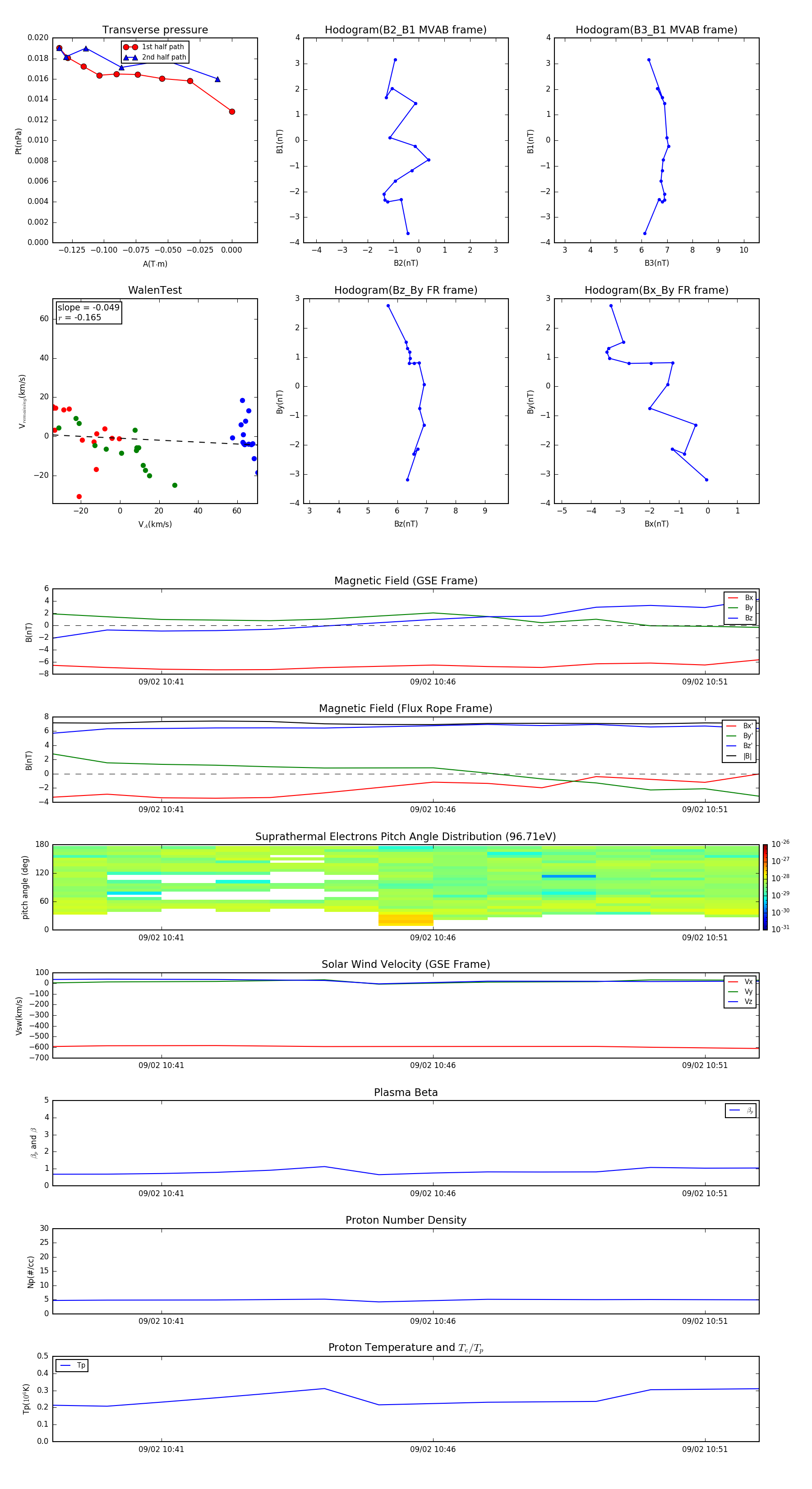Click 'Solar Wind Velocity (GSE Frame)' title

click(x=406, y=965)
